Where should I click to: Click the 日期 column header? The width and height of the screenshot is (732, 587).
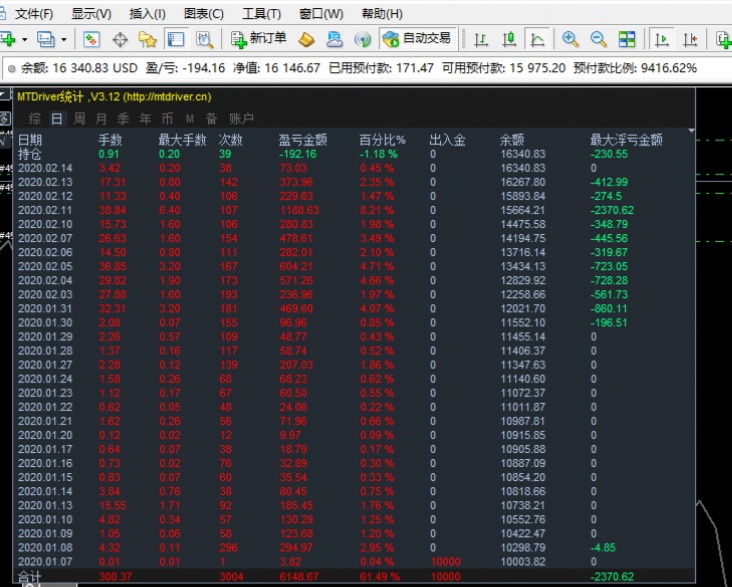[x=30, y=140]
